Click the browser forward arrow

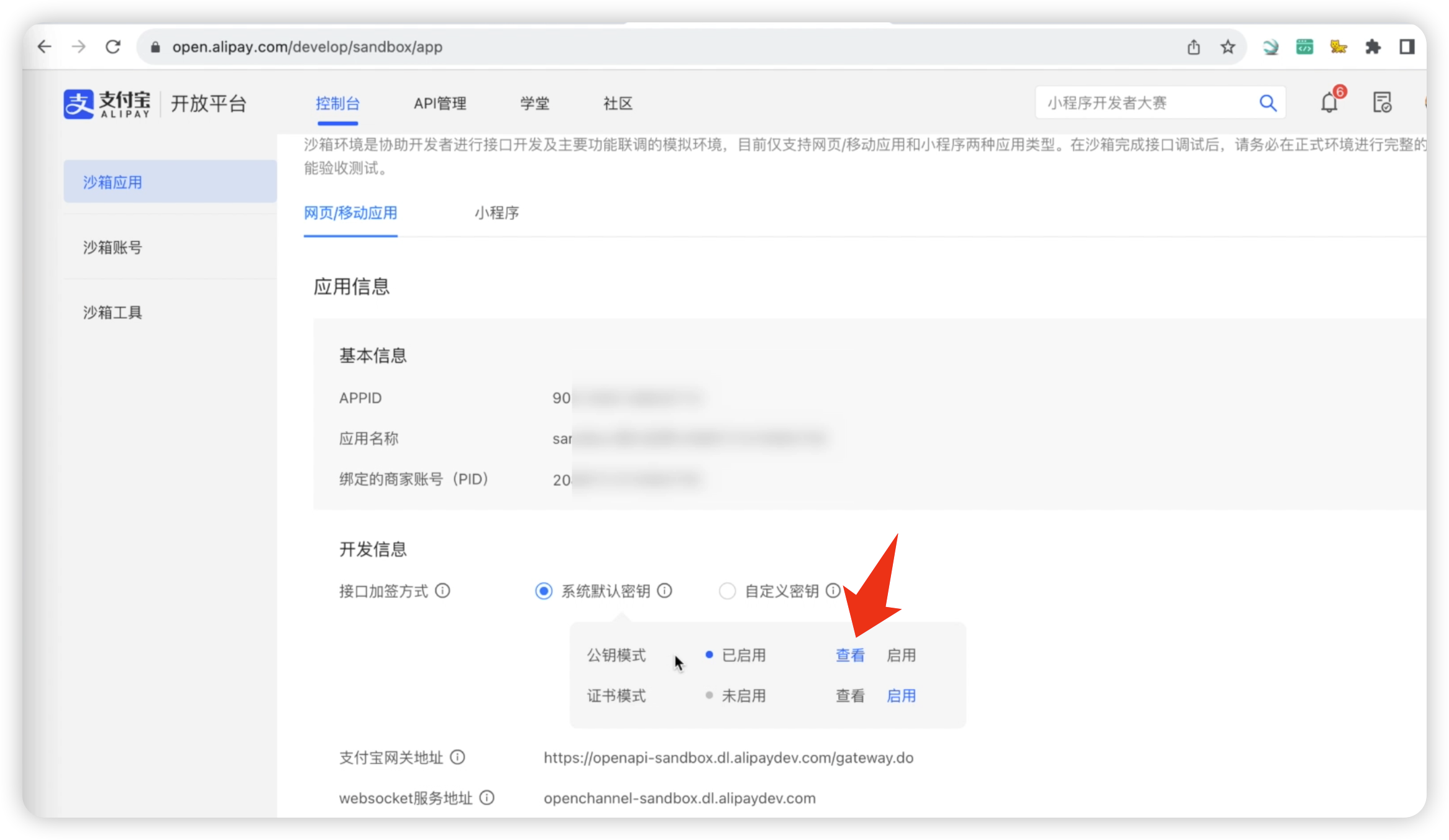[78, 47]
